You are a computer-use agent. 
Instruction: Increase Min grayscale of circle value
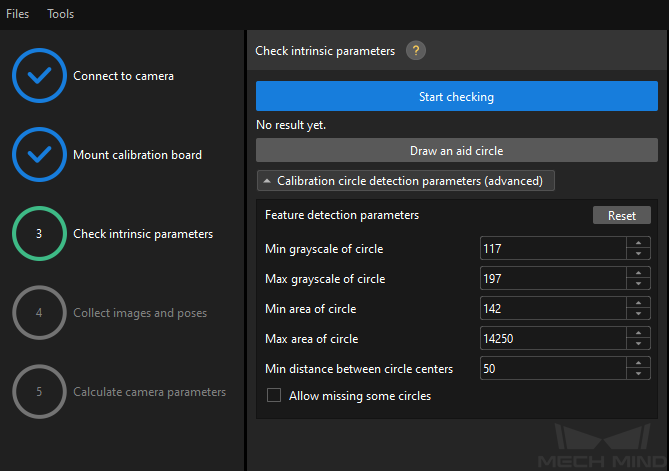[638, 243]
